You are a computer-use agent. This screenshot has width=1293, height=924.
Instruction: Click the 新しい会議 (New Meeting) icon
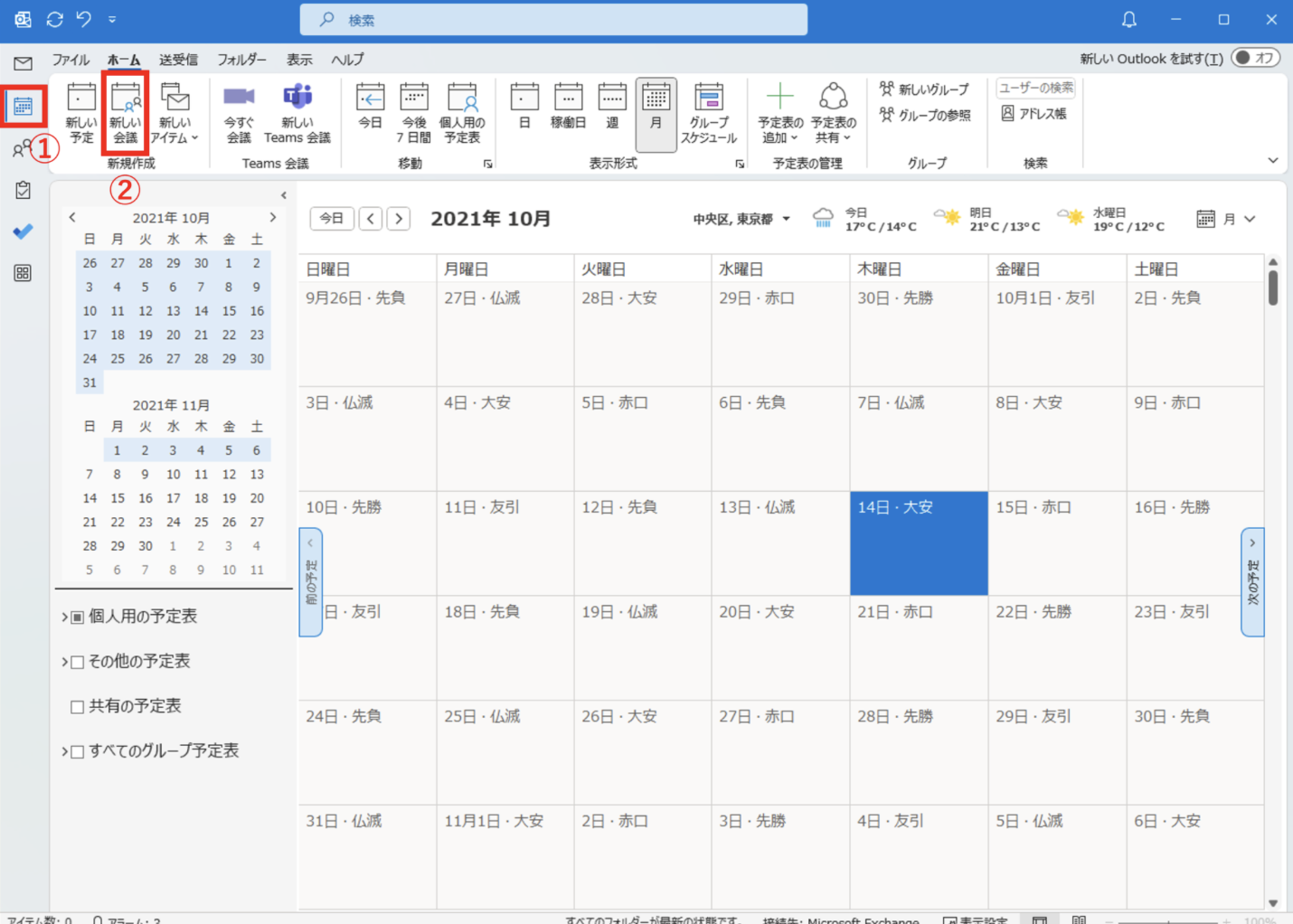[126, 113]
